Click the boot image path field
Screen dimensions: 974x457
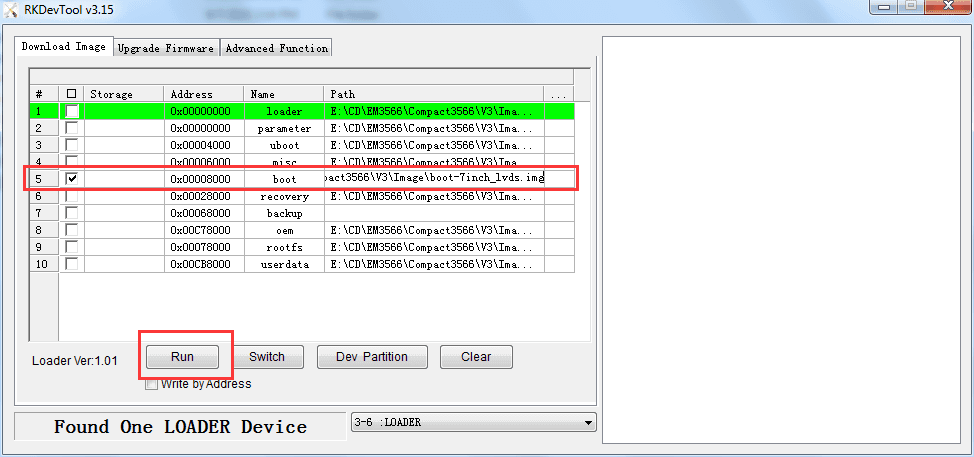(435, 178)
